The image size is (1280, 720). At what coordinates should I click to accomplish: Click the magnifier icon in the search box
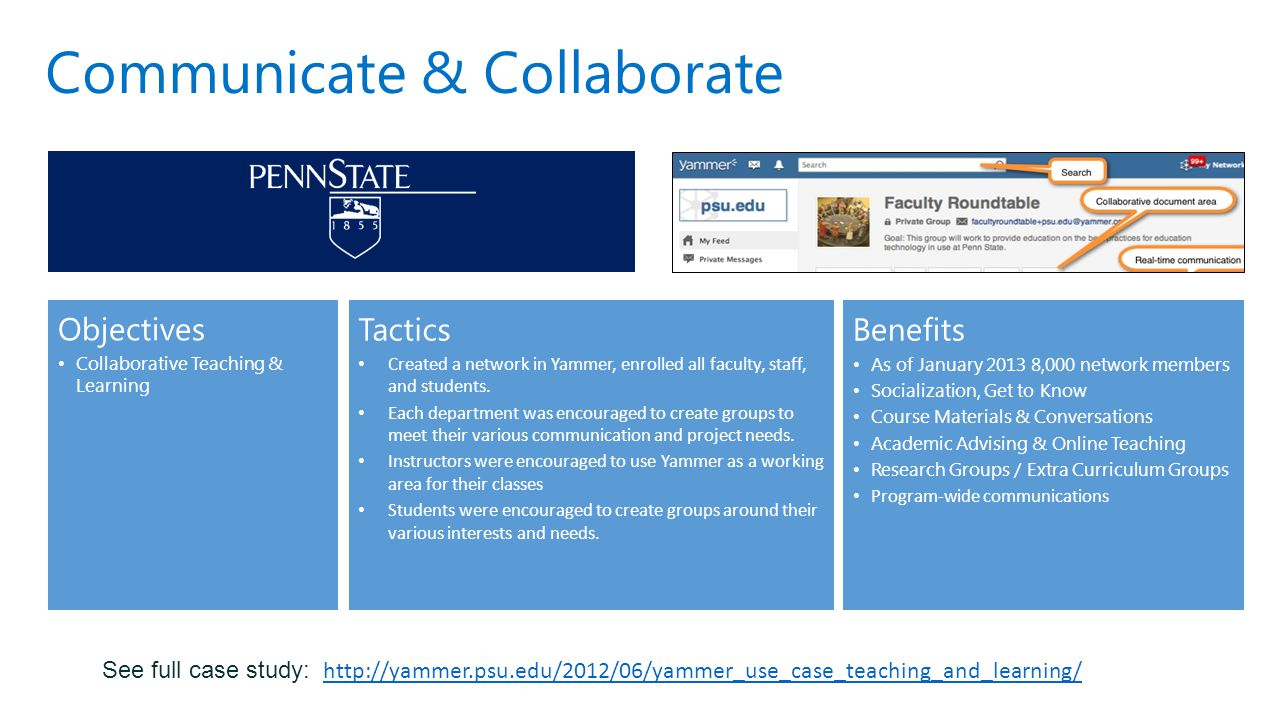click(999, 165)
